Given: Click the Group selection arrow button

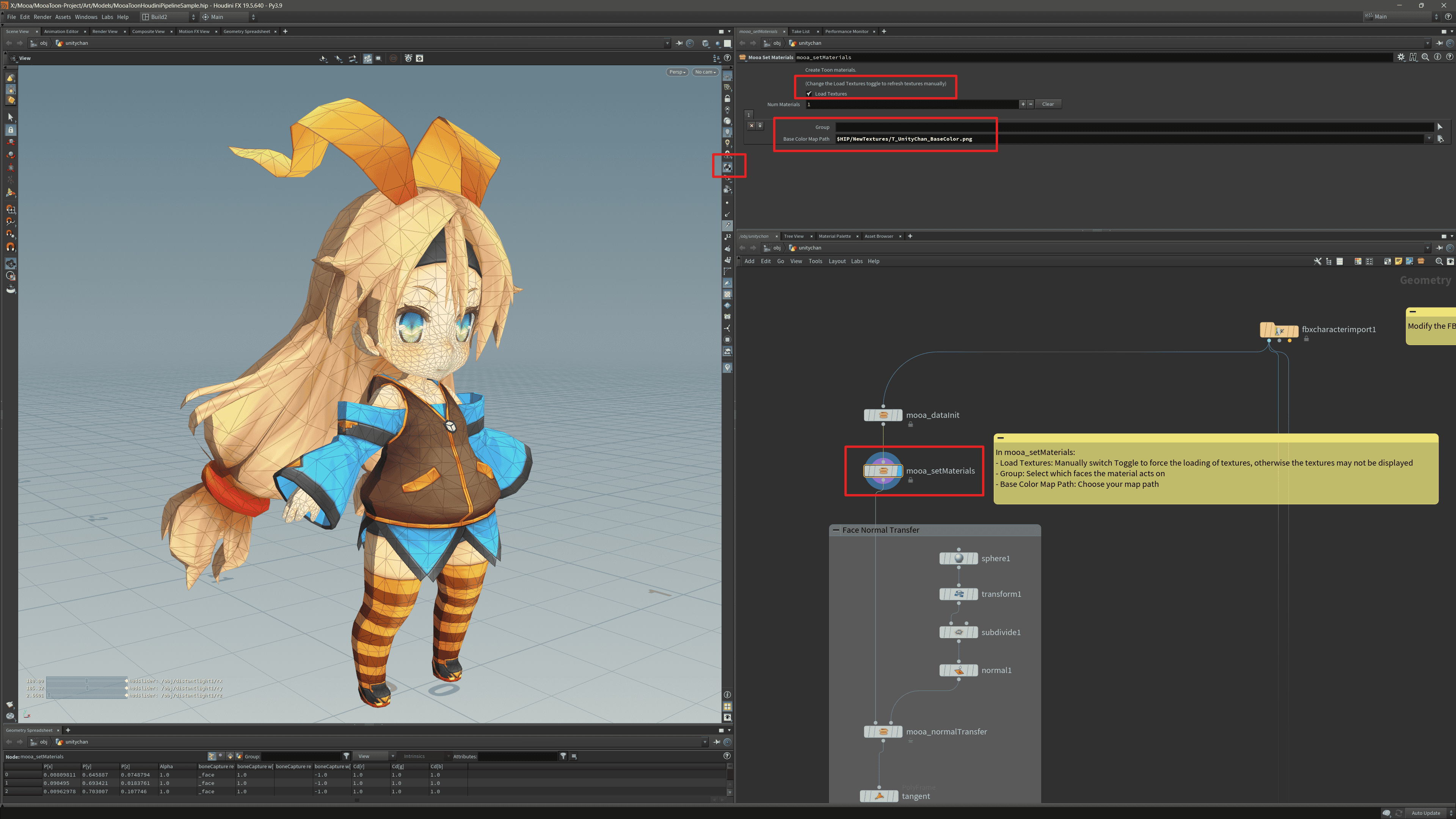Looking at the screenshot, I should 1440,127.
